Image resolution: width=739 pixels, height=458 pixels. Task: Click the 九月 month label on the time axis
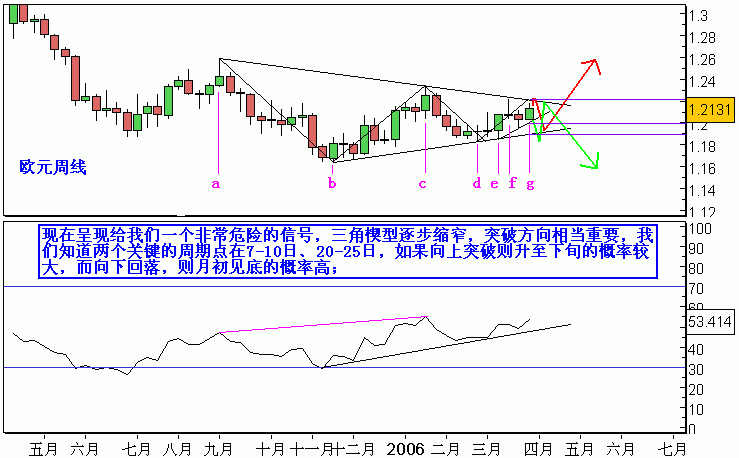tap(219, 449)
